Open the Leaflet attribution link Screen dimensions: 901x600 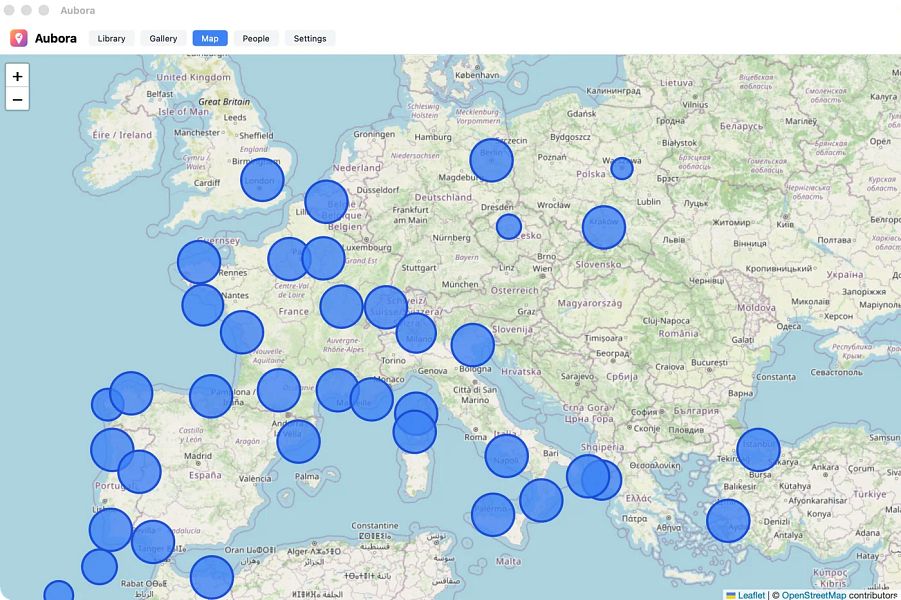[751, 595]
